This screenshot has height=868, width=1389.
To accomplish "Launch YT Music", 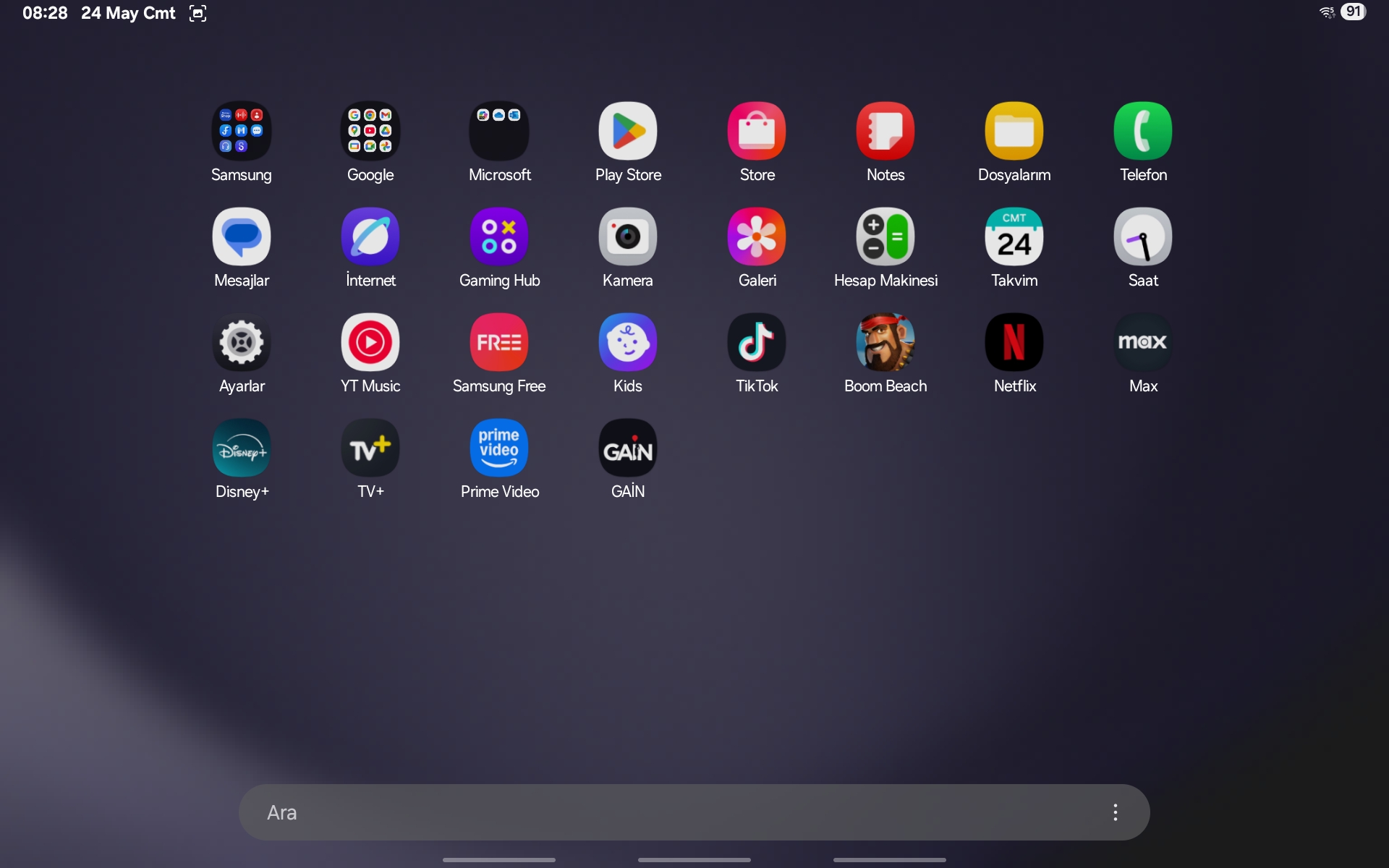I will point(370,342).
